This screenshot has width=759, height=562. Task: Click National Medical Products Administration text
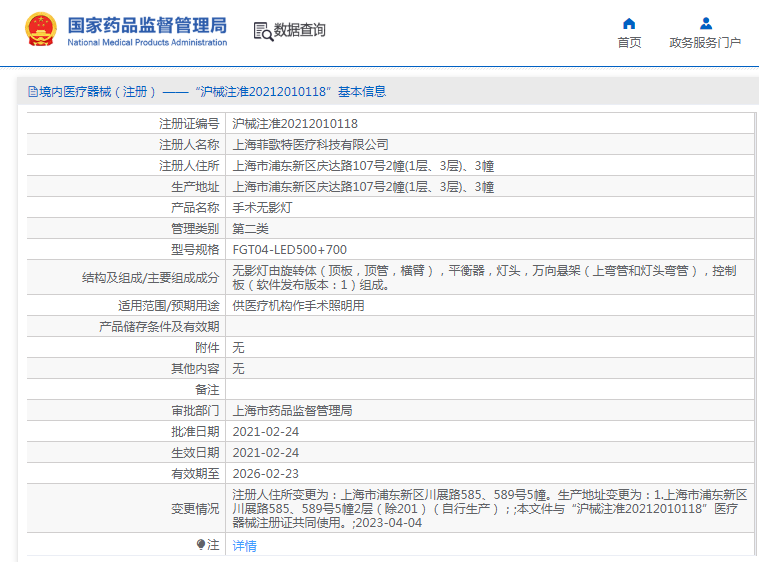point(147,43)
